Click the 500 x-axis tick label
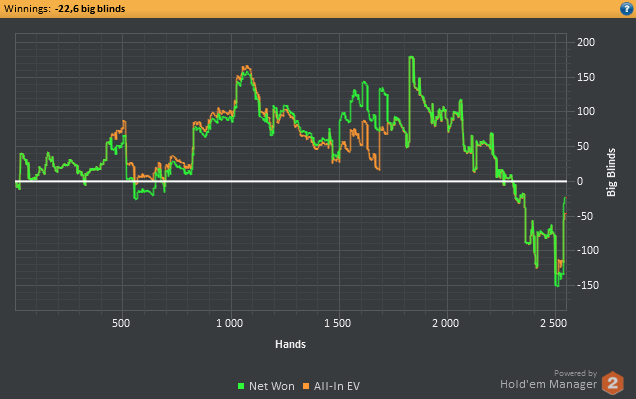 point(121,323)
